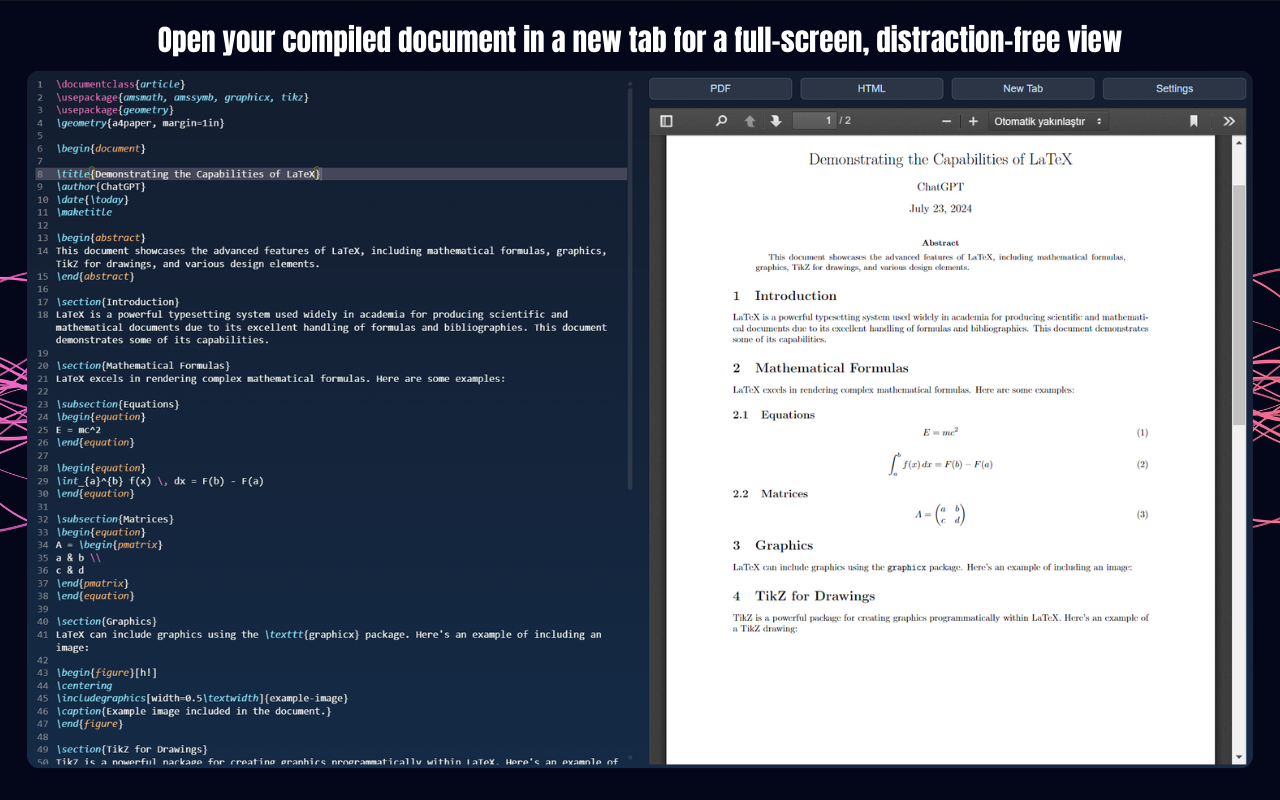Click the \section{TikZ for Drawings} code line
The image size is (1280, 800).
tap(131, 750)
